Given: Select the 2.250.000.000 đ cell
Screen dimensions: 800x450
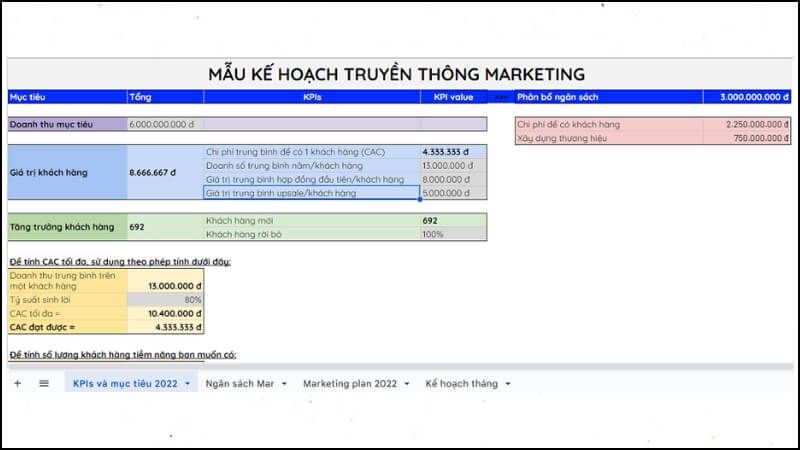Looking at the screenshot, I should (747, 124).
